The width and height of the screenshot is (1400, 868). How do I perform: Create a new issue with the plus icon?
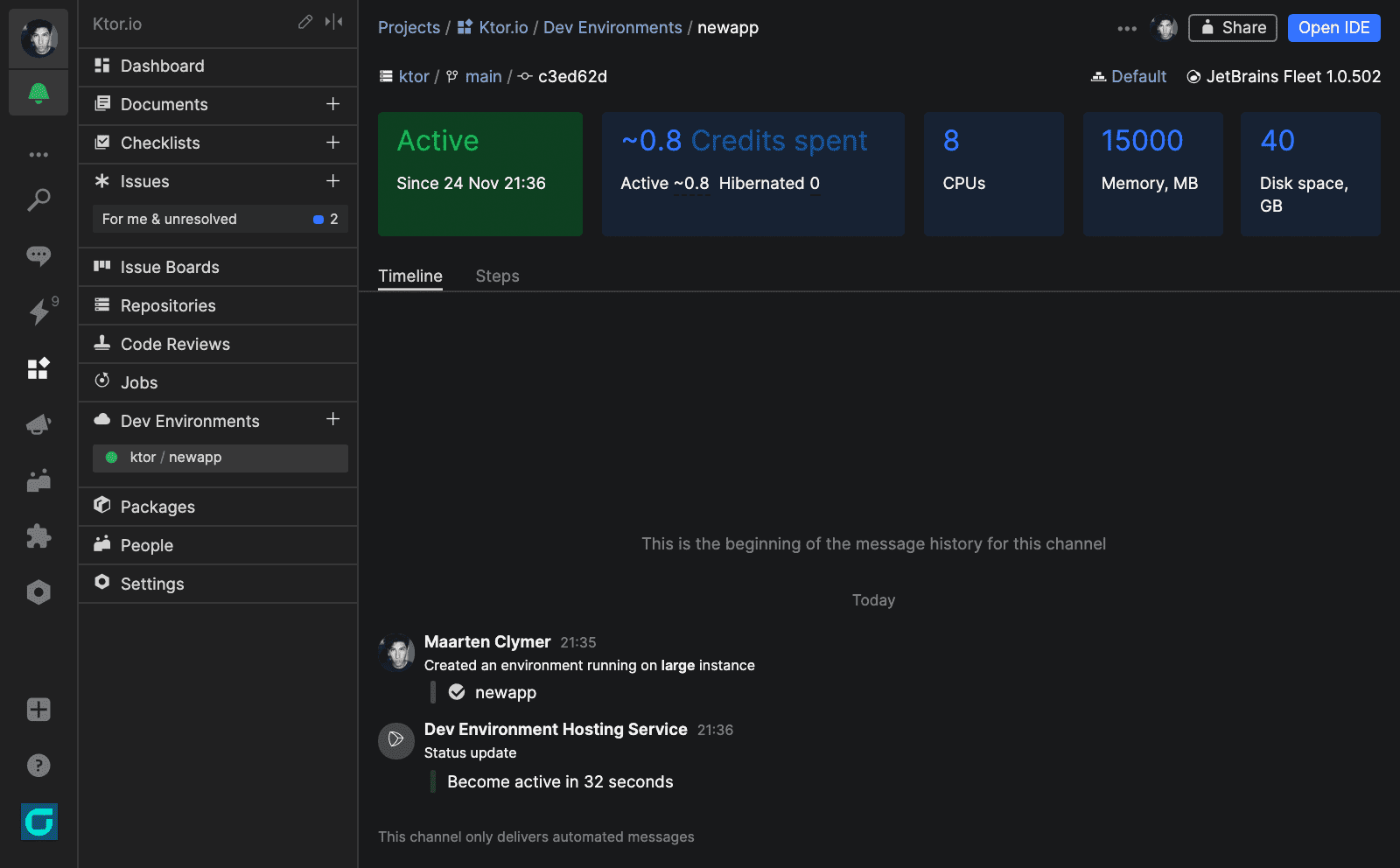pyautogui.click(x=333, y=181)
